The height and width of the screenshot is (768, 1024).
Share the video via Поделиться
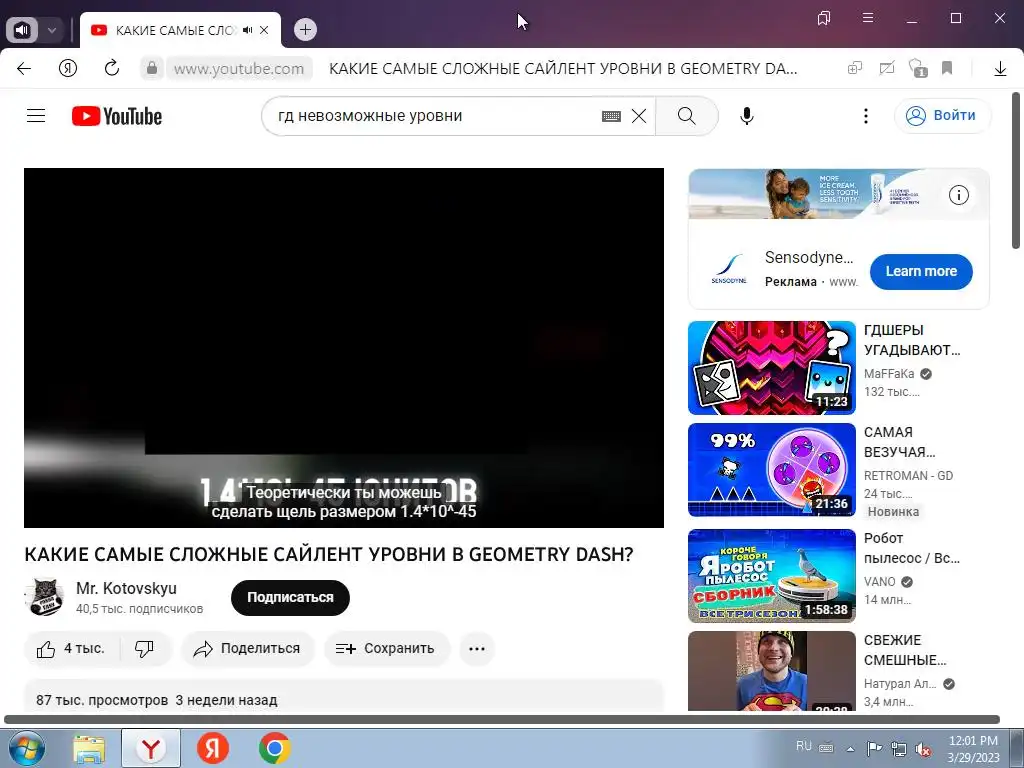click(x=248, y=648)
